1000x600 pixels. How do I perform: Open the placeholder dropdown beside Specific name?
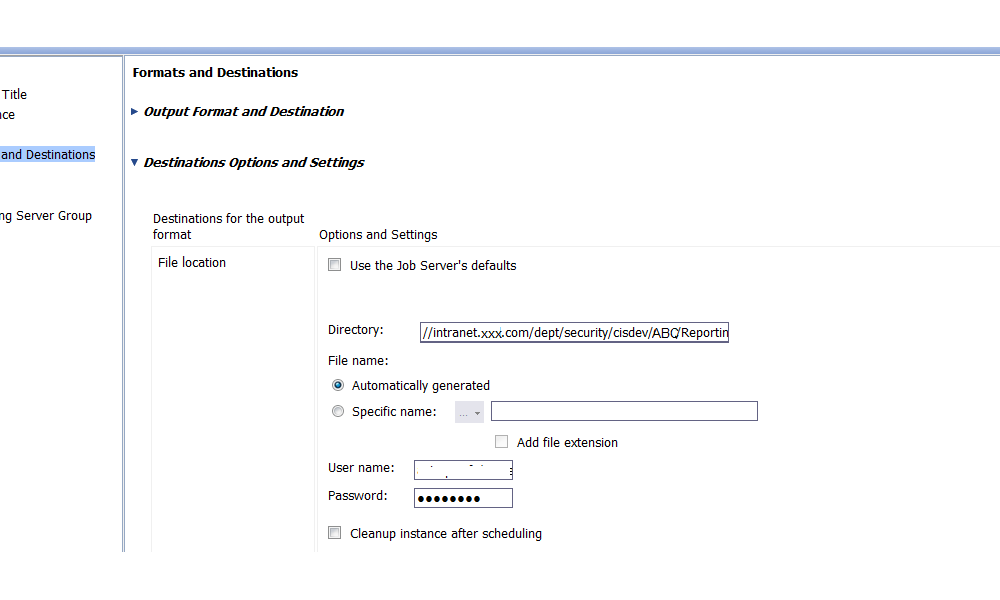469,412
